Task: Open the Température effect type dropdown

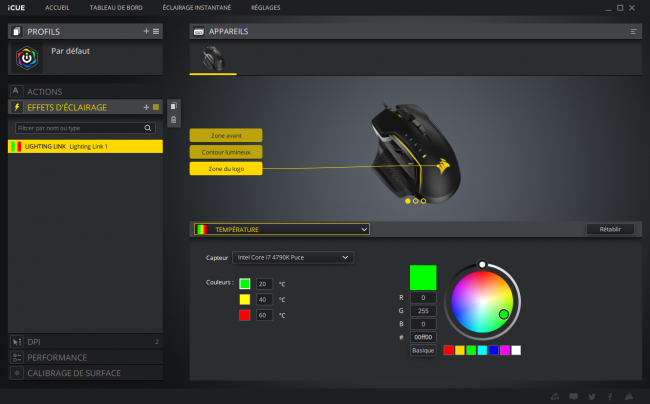Action: point(282,229)
